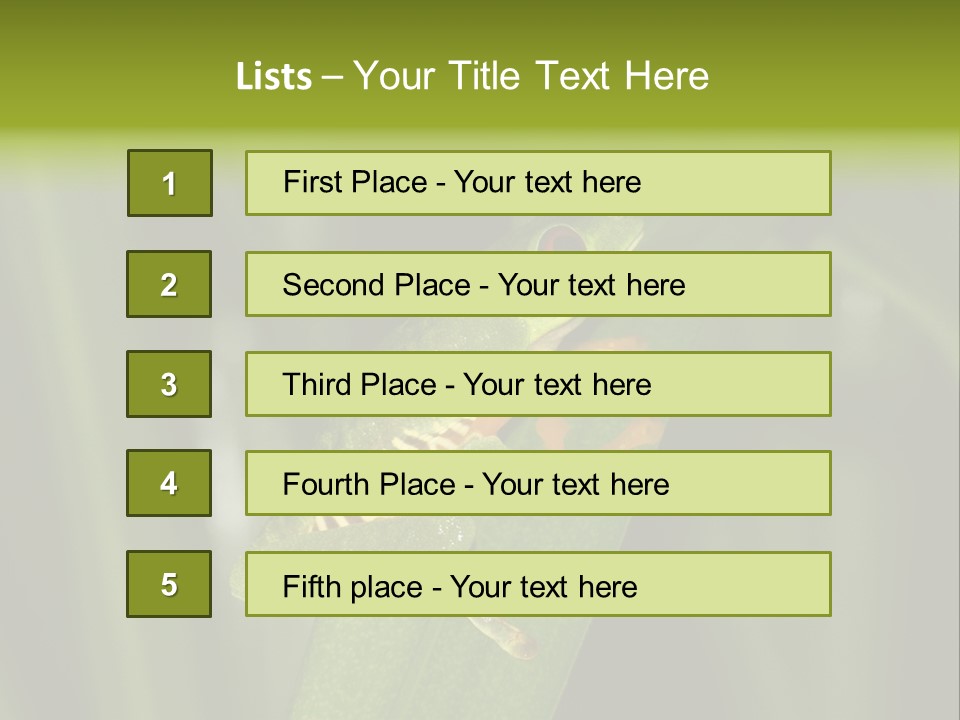Click the number 3 box

click(169, 384)
